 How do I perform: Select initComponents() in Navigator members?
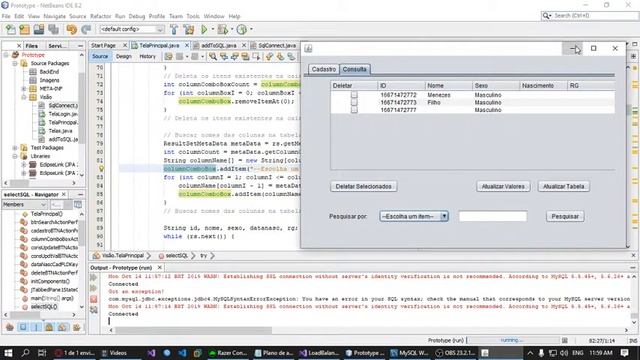50,281
